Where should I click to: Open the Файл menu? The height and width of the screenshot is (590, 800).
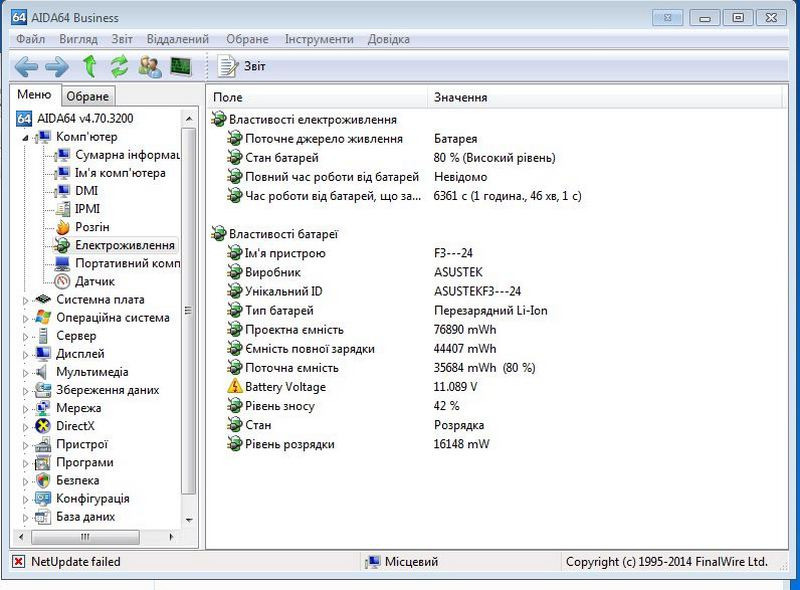tap(31, 39)
